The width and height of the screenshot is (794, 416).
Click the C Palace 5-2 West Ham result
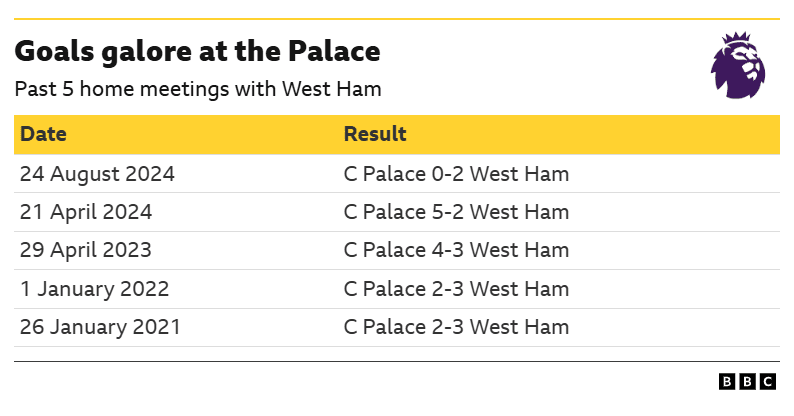tap(456, 212)
